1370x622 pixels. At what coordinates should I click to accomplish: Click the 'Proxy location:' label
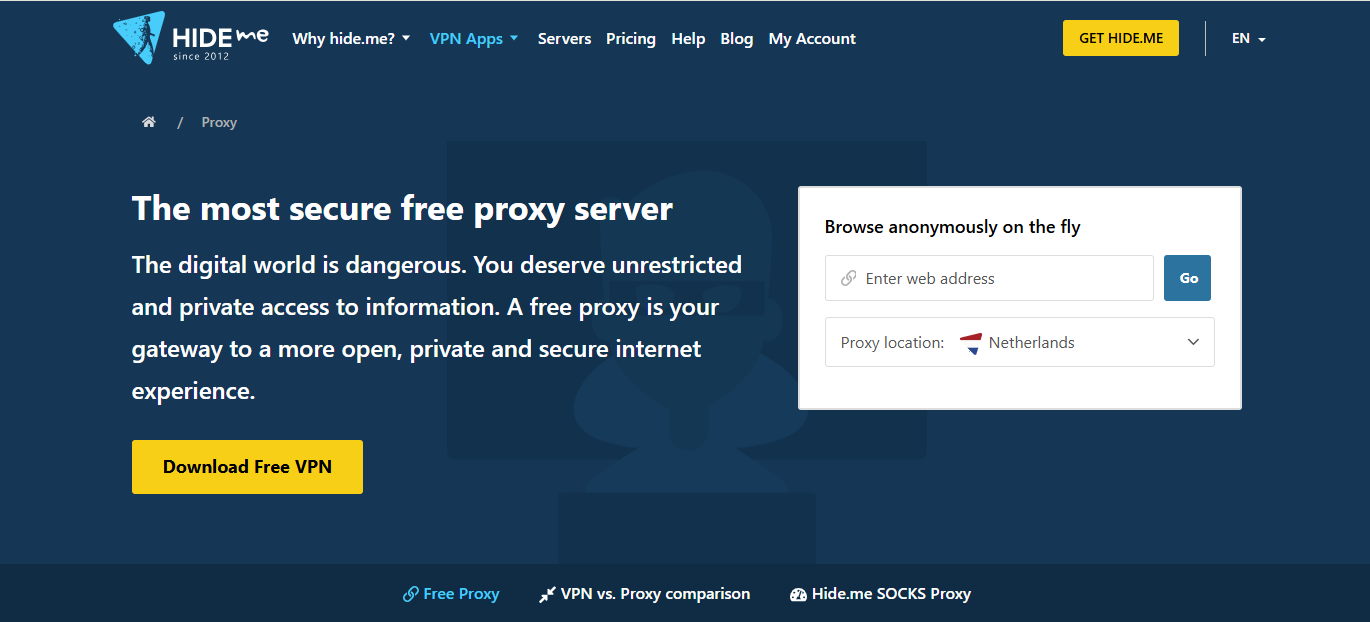tap(892, 342)
